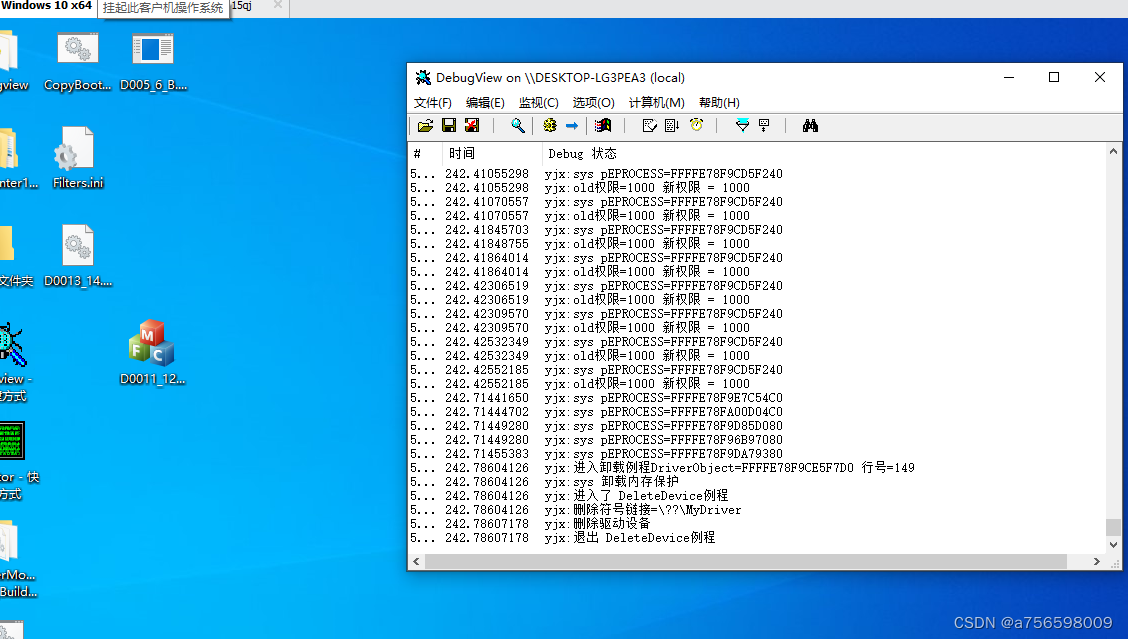Toggle Capture Win32 with the Windows logo icon
Viewport: 1128px width, 639px height.
[x=601, y=125]
